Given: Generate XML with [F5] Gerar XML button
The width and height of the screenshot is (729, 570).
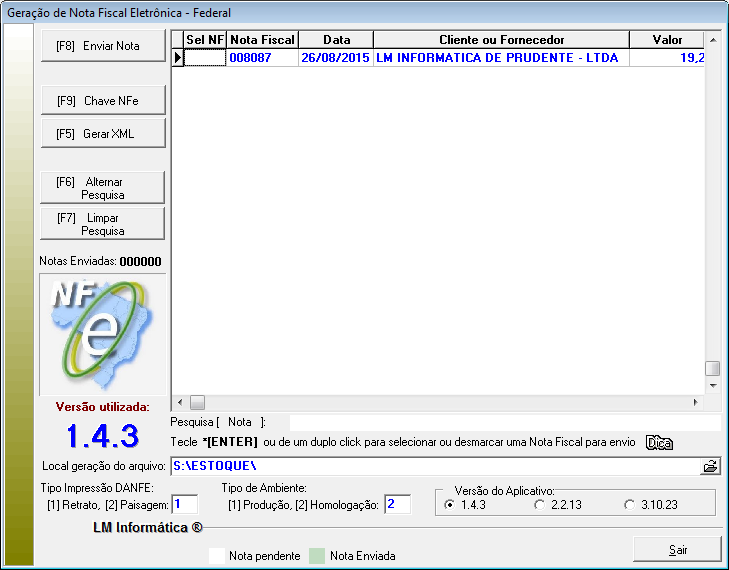Looking at the screenshot, I should [102, 134].
